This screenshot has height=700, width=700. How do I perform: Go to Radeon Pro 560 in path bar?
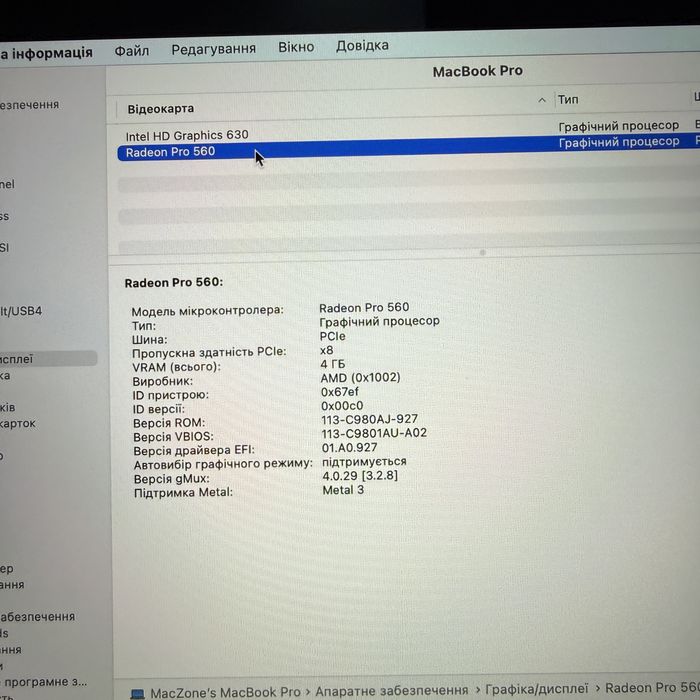(x=652, y=688)
